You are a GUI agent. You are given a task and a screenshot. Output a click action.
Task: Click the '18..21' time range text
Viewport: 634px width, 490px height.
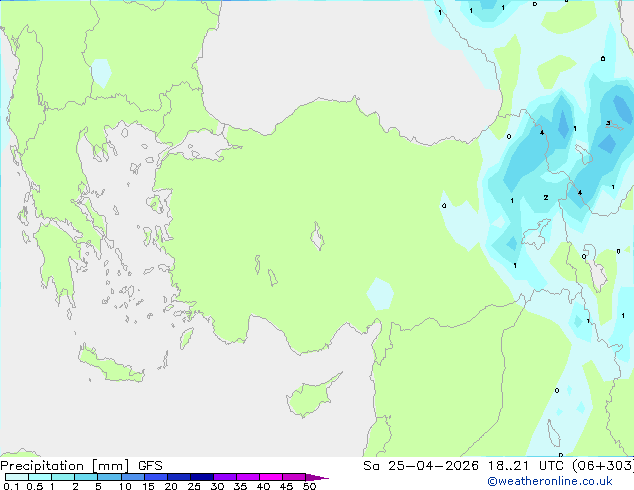click(508, 466)
